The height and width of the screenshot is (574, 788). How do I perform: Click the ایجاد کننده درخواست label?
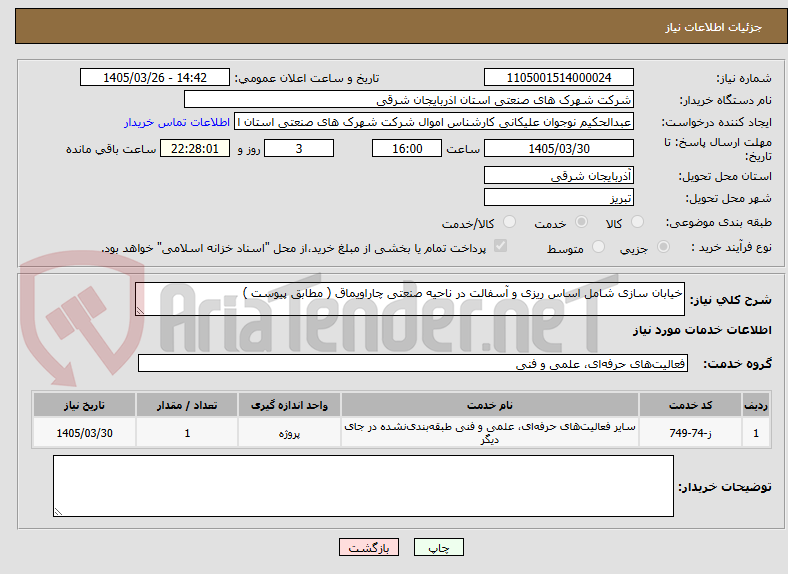pyautogui.click(x=717, y=123)
